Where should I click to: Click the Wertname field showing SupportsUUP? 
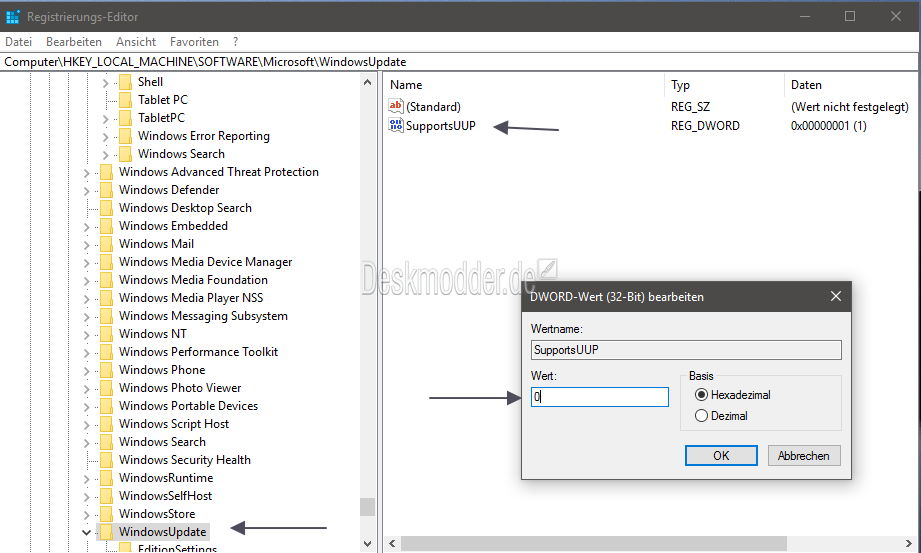pos(686,350)
